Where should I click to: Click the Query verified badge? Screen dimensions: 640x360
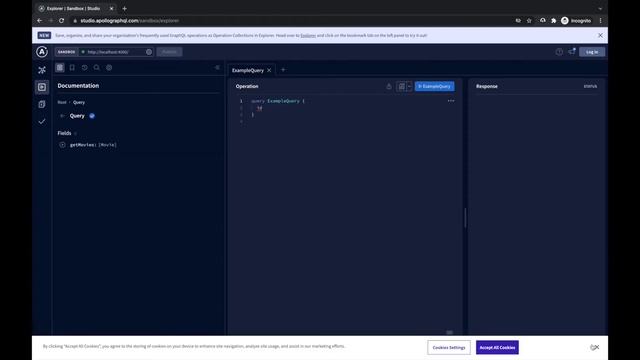pyautogui.click(x=92, y=116)
